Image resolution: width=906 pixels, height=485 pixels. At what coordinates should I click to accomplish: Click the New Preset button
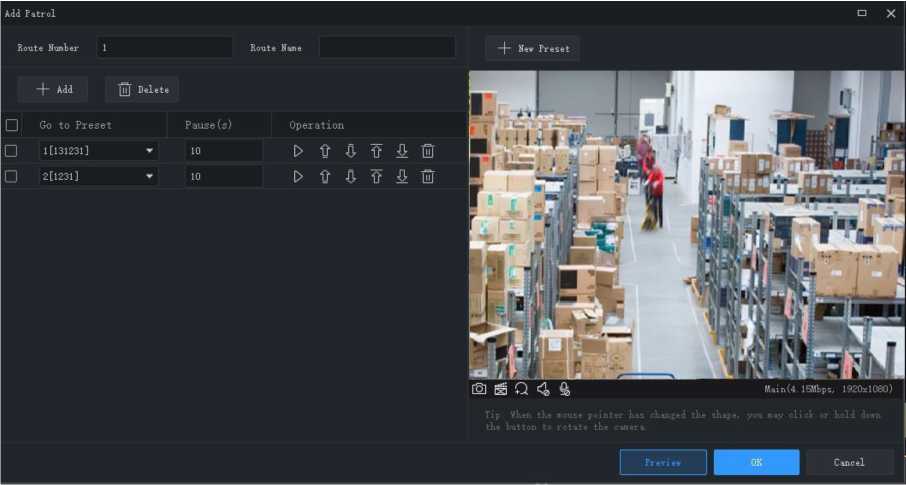532,48
